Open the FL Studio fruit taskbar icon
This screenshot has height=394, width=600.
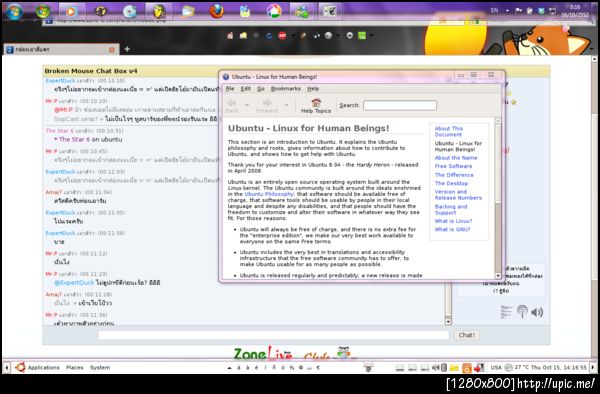158,11
